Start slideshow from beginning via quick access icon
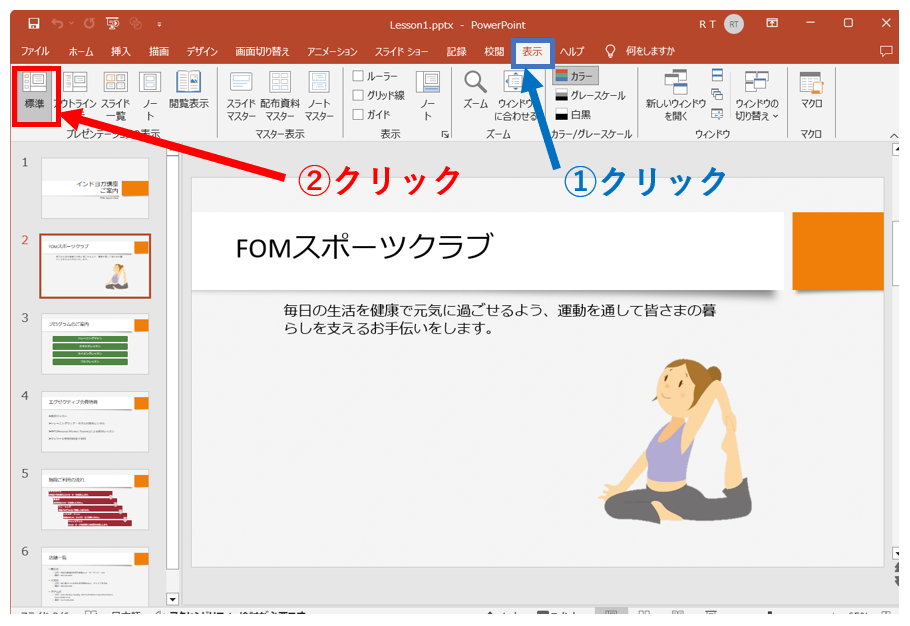Screen dimensions: 910x626 coord(113,24)
